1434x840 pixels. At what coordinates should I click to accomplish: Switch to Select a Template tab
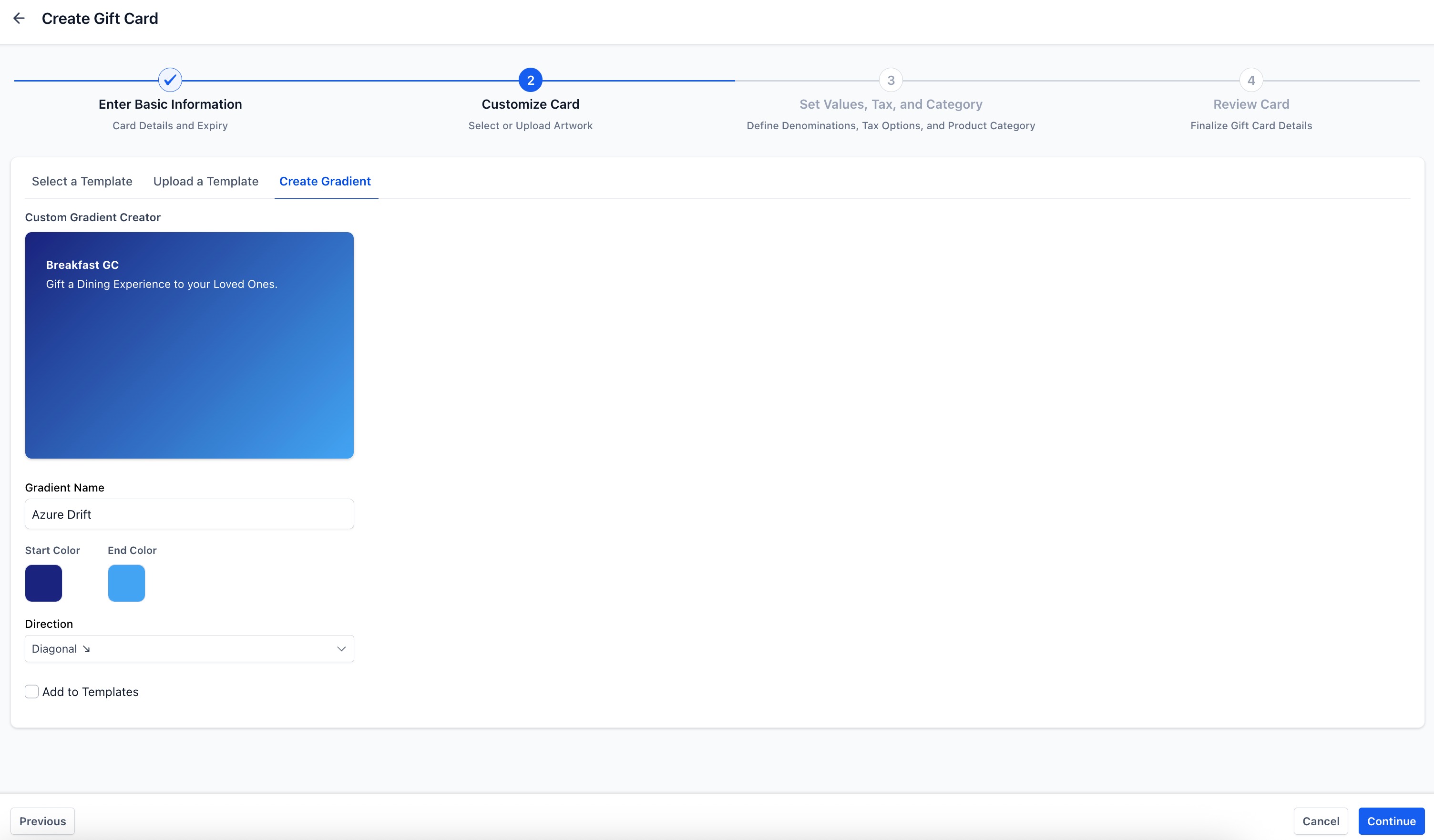(82, 181)
